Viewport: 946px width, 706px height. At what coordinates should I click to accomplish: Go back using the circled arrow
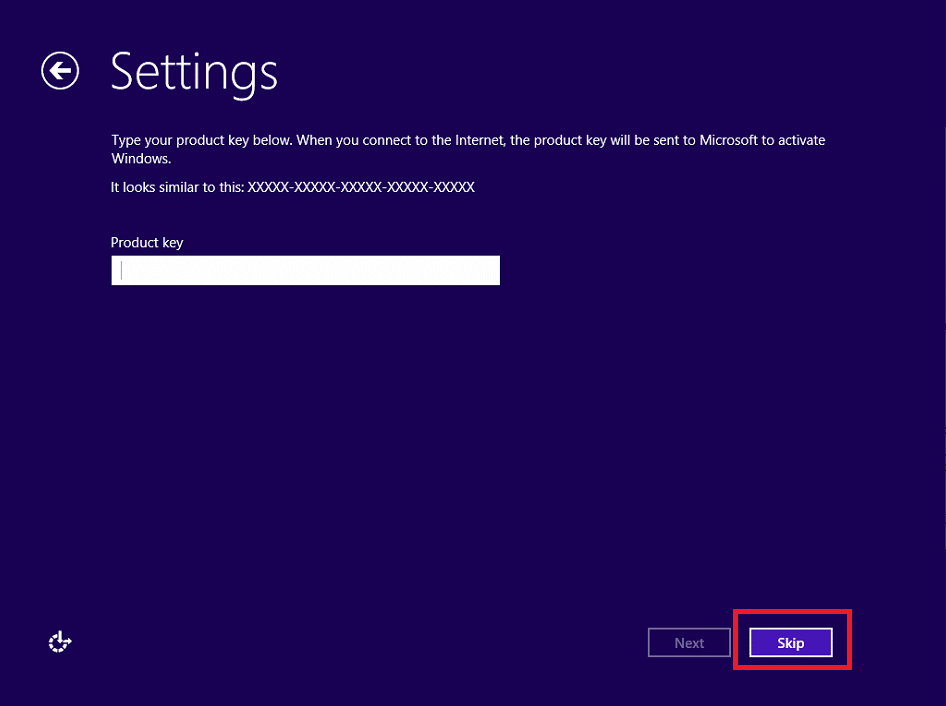pyautogui.click(x=60, y=71)
